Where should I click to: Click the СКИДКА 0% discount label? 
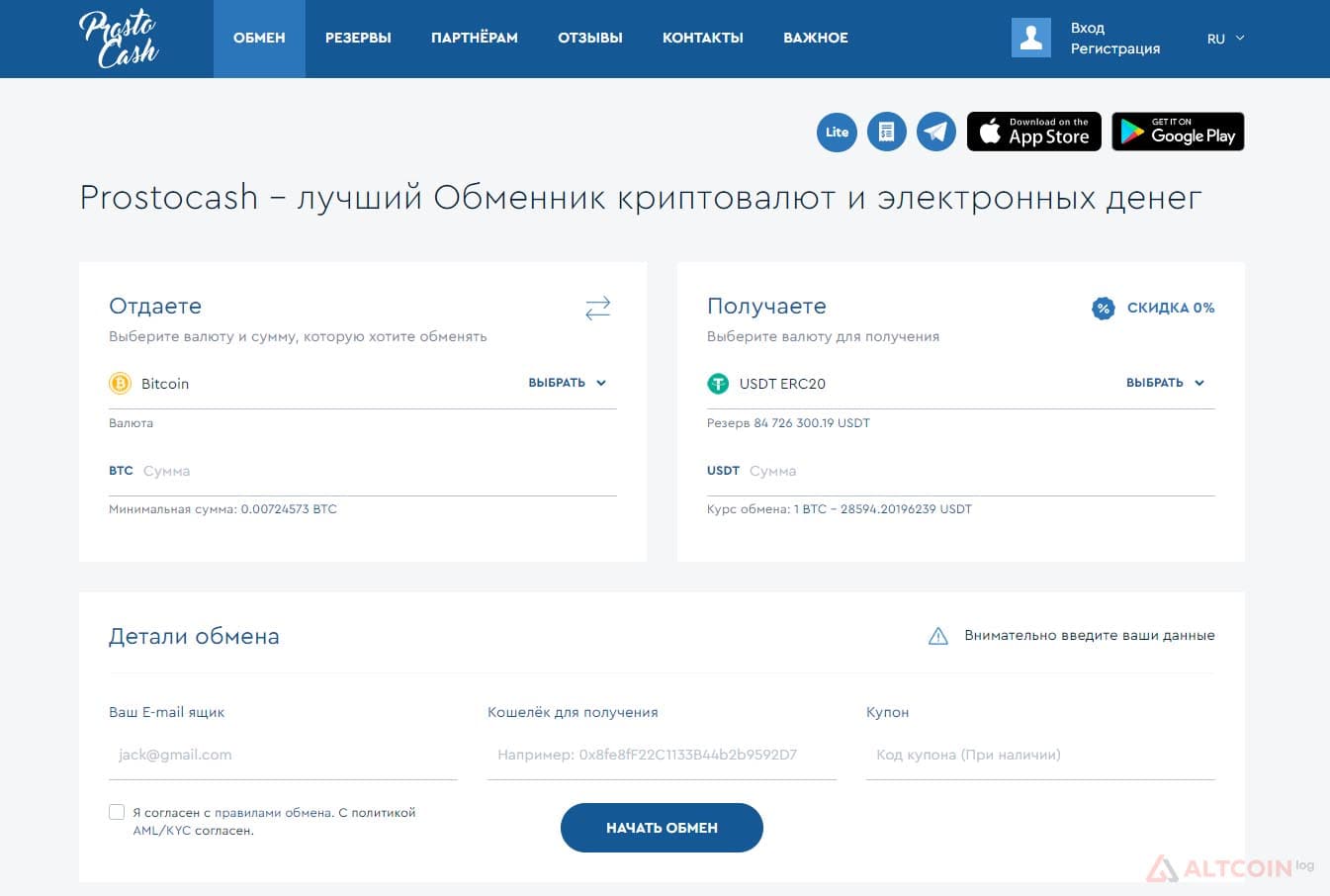tap(1171, 309)
